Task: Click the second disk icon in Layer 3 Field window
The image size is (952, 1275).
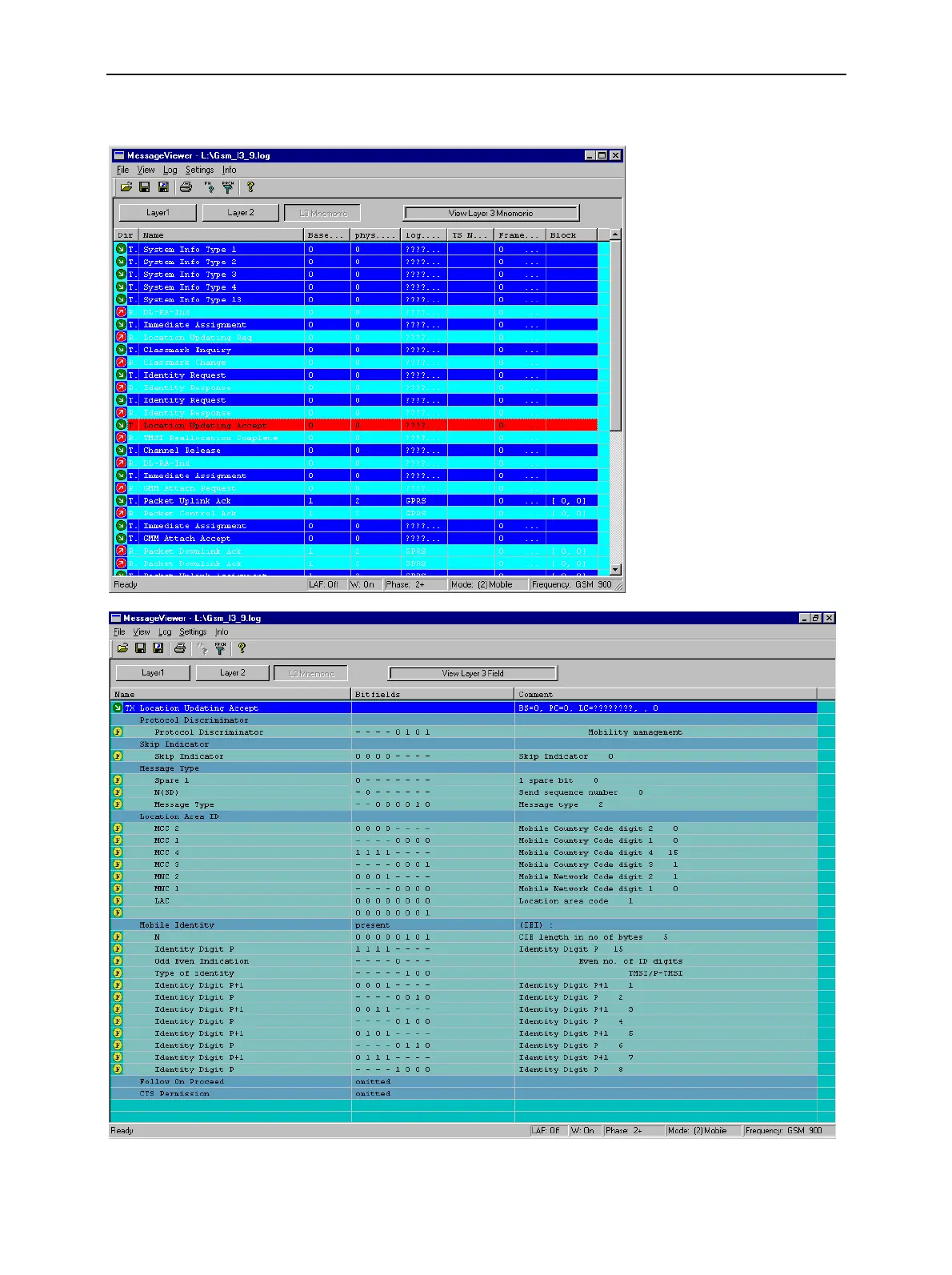Action: [x=158, y=648]
